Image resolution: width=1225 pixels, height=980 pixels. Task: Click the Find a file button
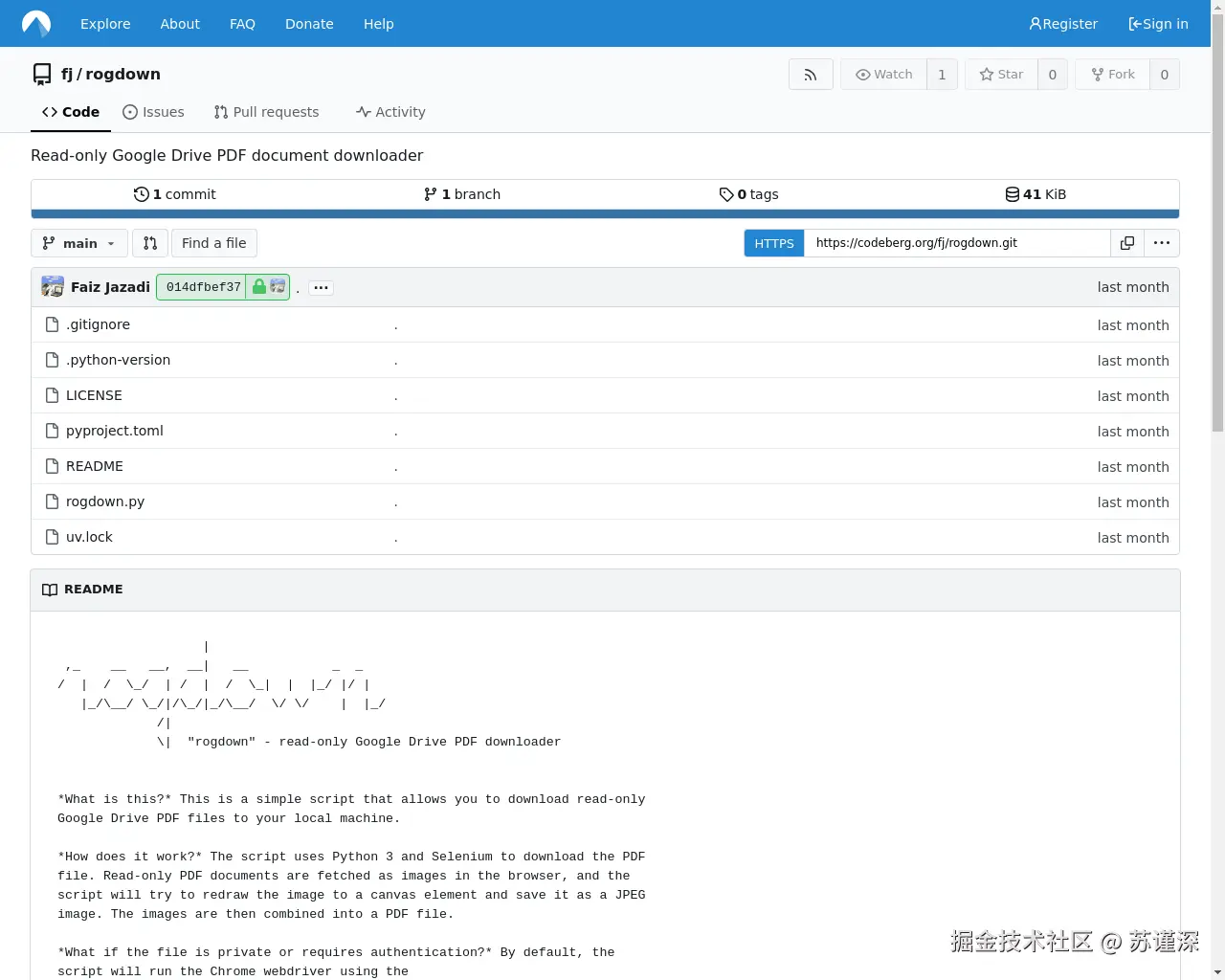pos(213,243)
